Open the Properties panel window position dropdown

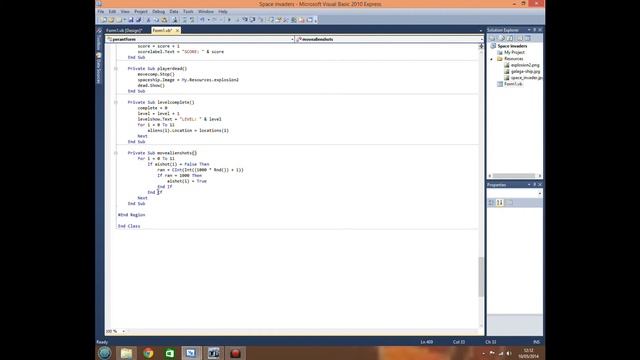click(x=529, y=185)
